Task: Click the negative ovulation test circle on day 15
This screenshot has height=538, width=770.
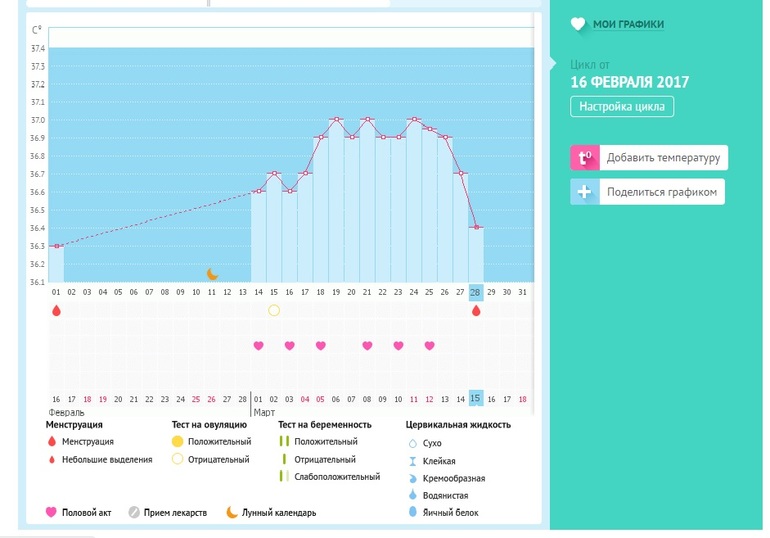Action: 274,311
